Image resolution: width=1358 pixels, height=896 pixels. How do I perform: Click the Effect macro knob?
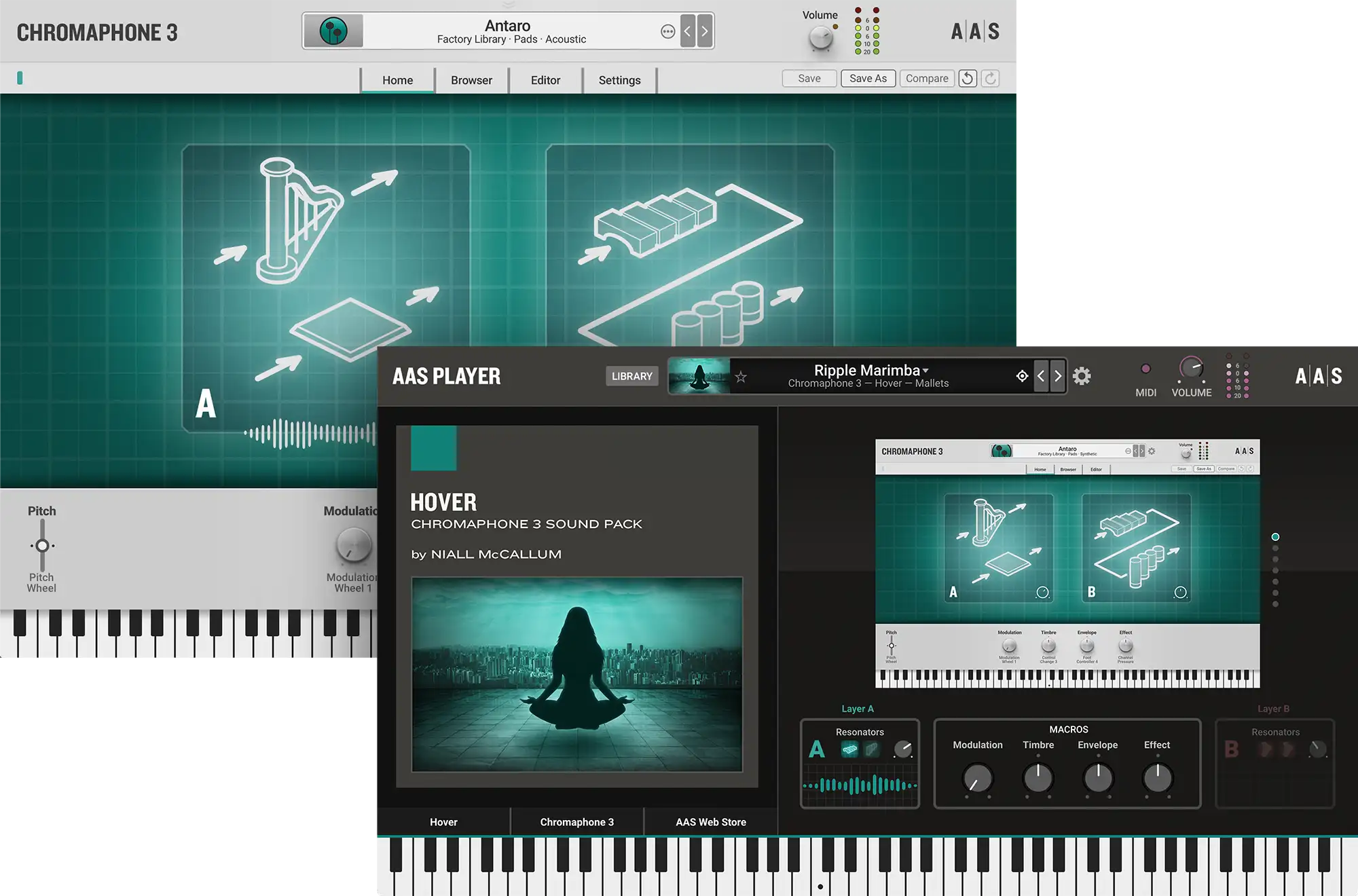(x=1158, y=779)
